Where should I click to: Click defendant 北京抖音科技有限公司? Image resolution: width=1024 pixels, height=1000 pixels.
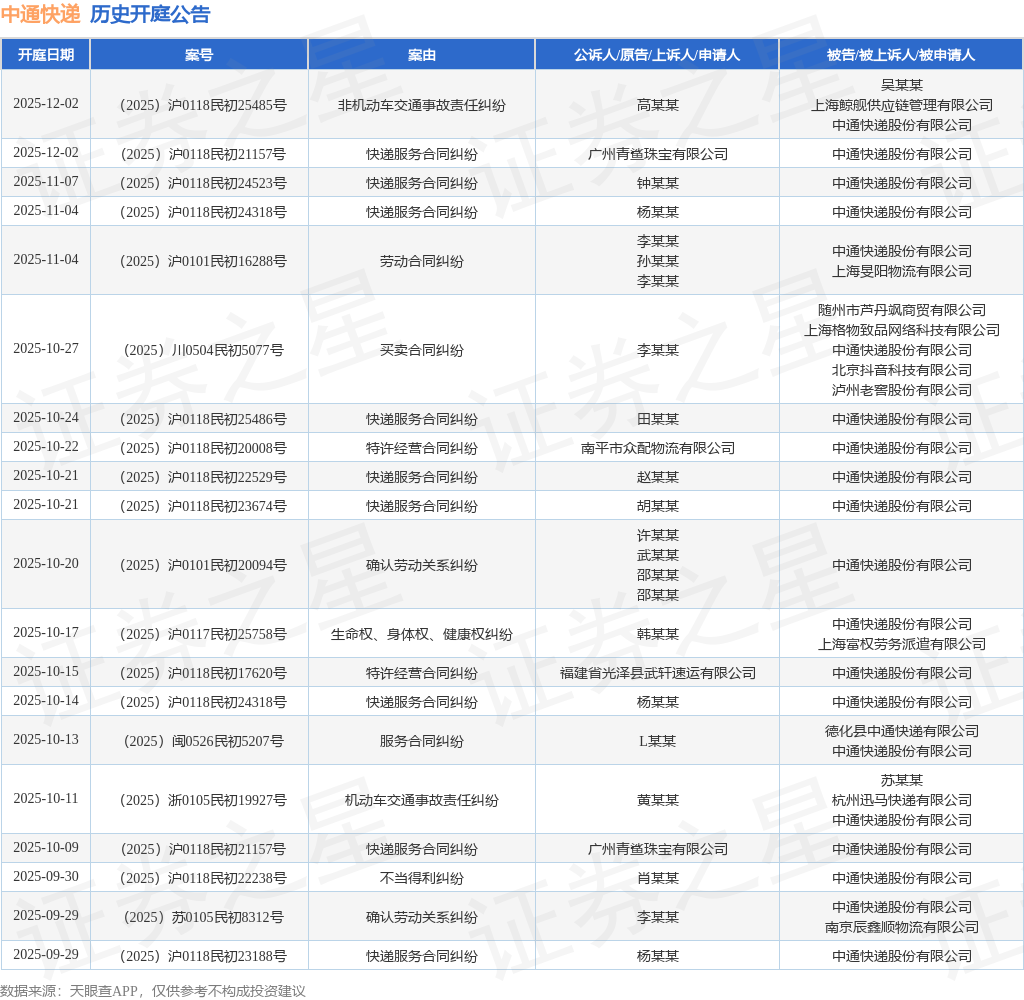[902, 370]
